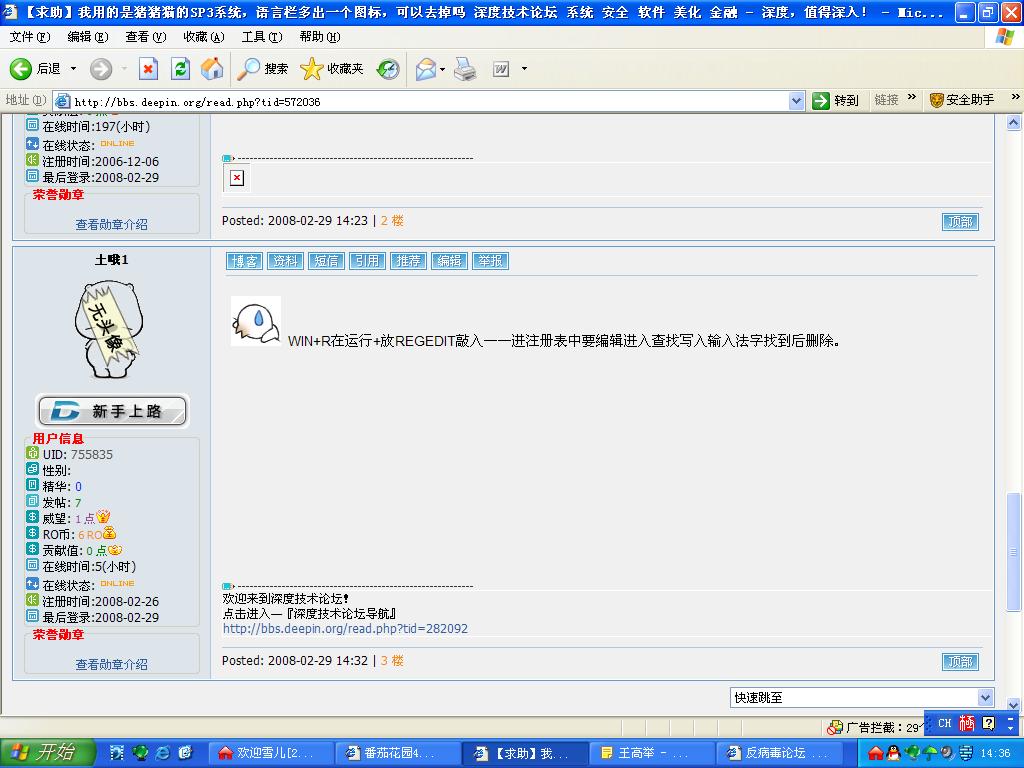Open mail options dropdown arrow

pyautogui.click(x=443, y=69)
